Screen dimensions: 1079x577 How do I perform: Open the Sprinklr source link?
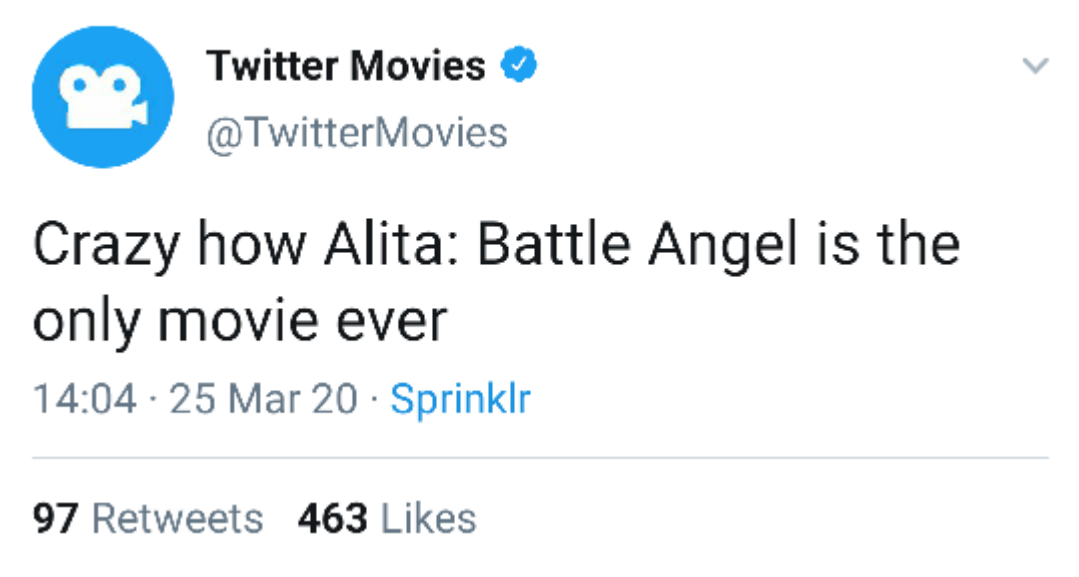click(460, 399)
